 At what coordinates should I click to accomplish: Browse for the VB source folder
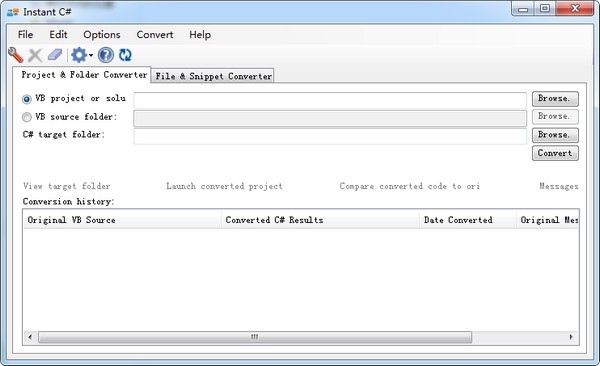(x=555, y=116)
